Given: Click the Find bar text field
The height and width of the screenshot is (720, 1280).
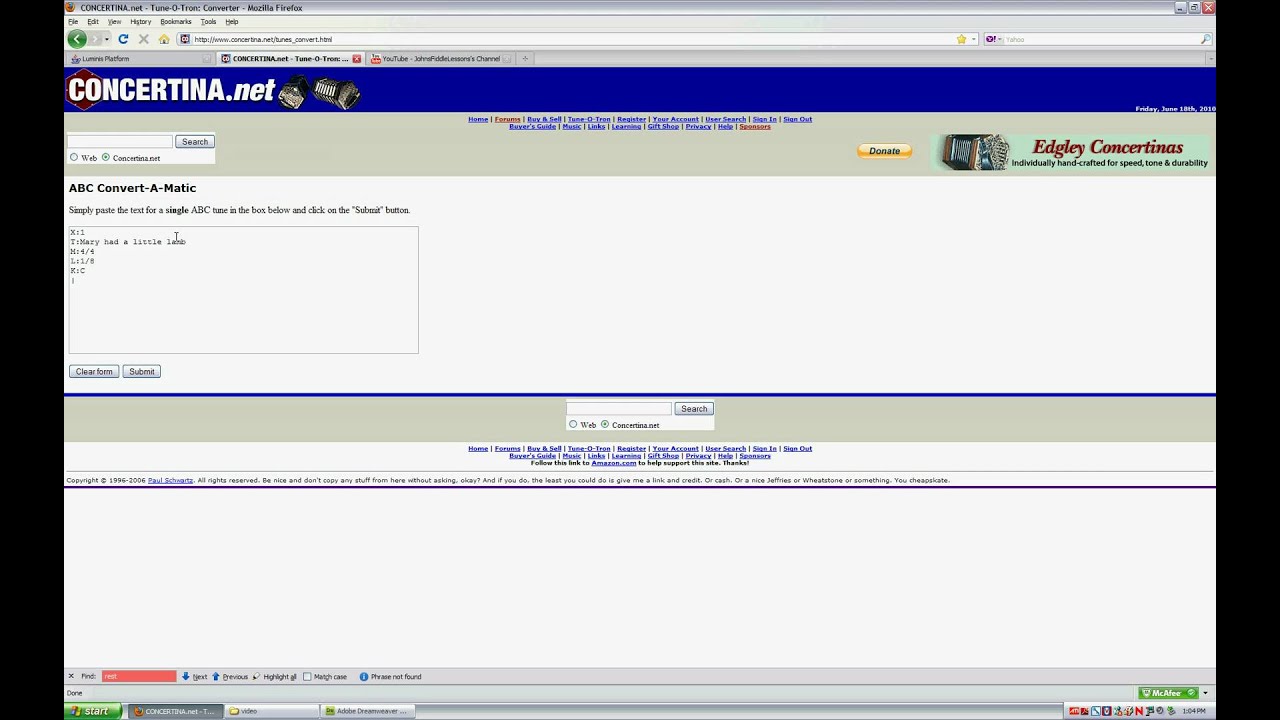Looking at the screenshot, I should 139,676.
